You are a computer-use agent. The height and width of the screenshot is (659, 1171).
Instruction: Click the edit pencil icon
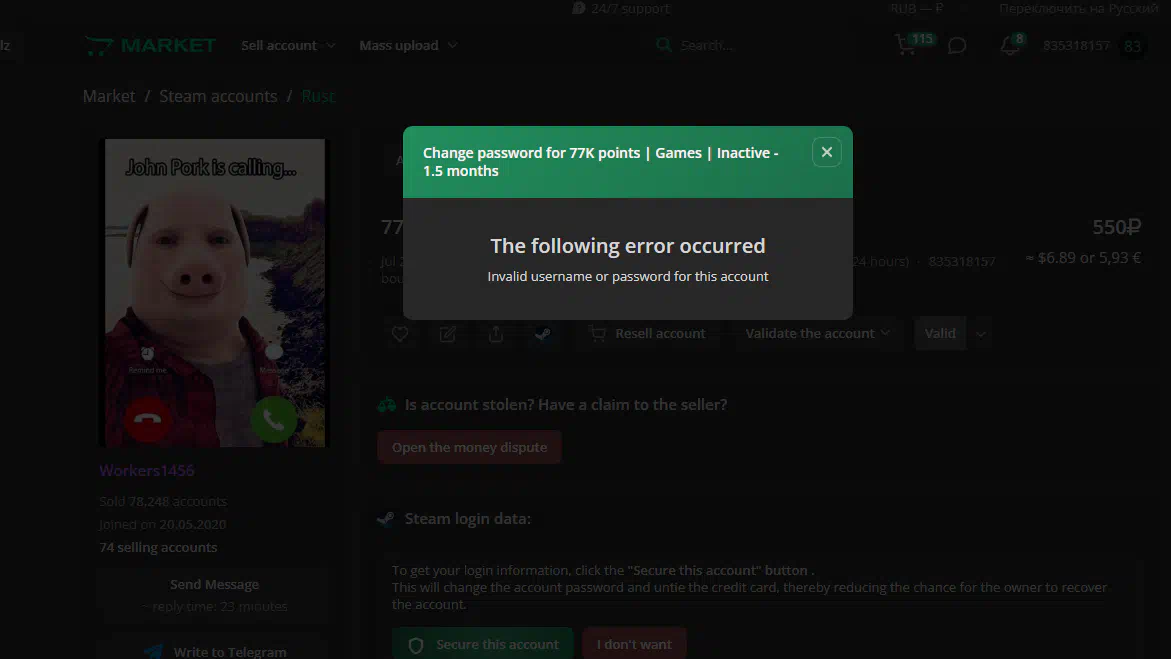(447, 334)
